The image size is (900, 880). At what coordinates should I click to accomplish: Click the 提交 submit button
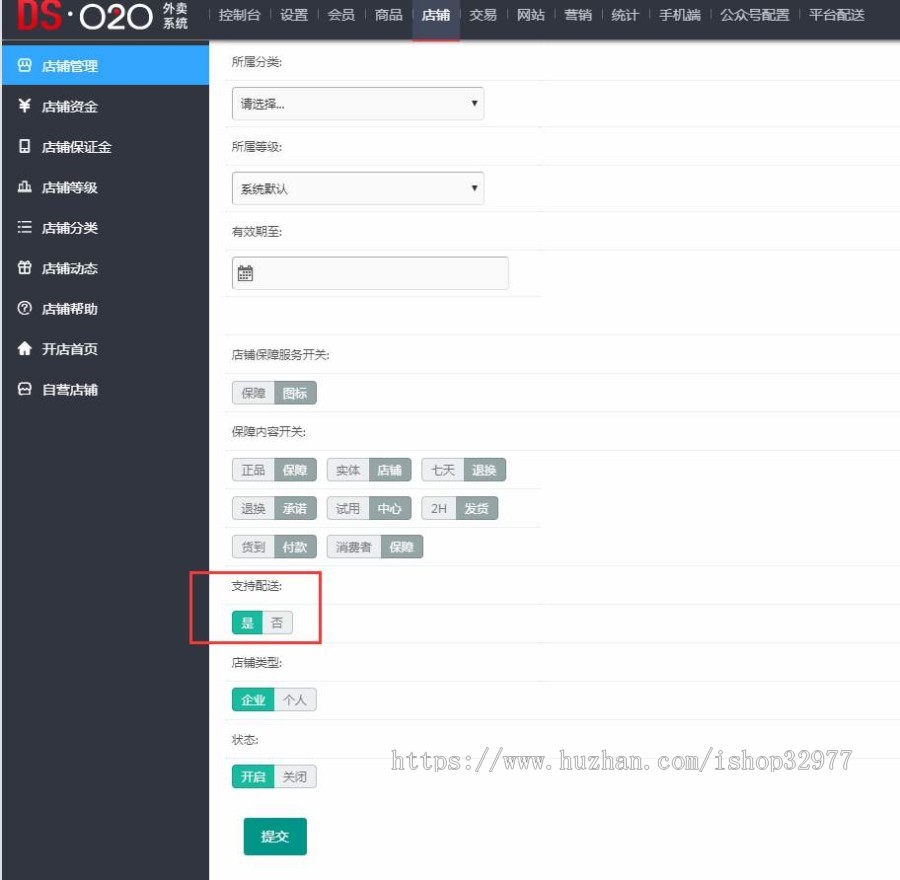tap(274, 836)
